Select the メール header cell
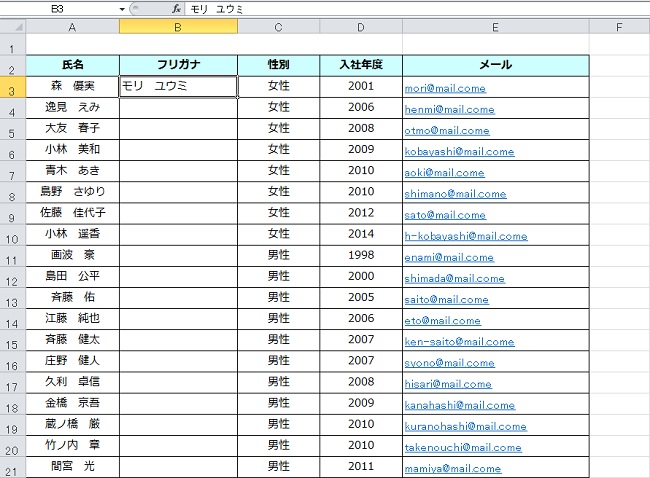Screen dimensions: 650x478 click(495, 65)
